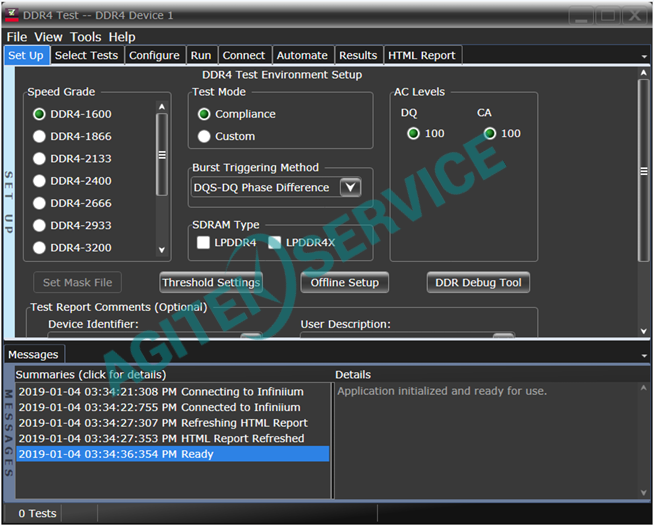Click the Device Identifier input field
This screenshot has width=654, height=525.
(x=155, y=334)
